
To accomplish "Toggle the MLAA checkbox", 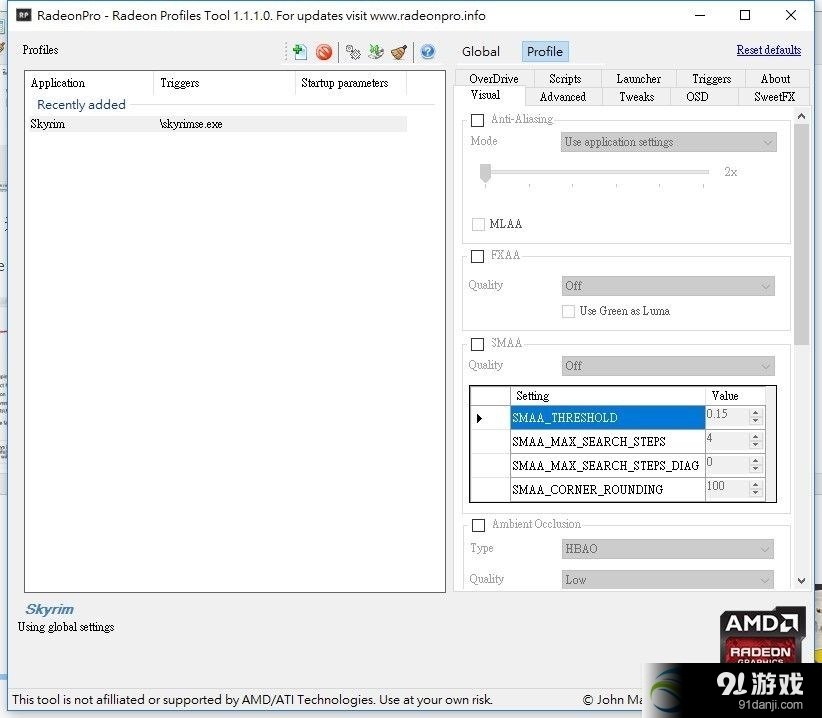I will pos(478,224).
